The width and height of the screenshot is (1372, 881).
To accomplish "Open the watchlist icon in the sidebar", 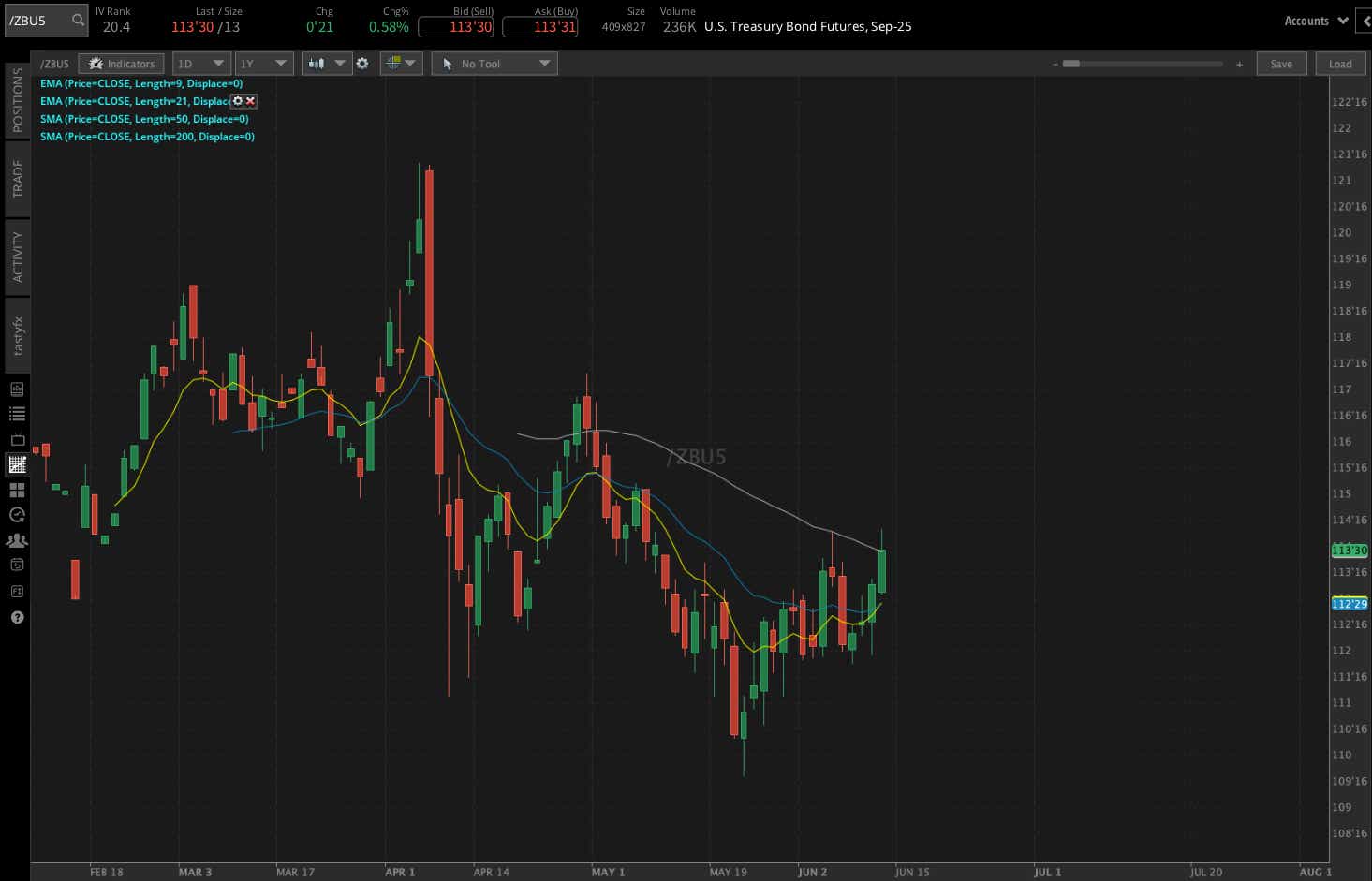I will [x=17, y=413].
